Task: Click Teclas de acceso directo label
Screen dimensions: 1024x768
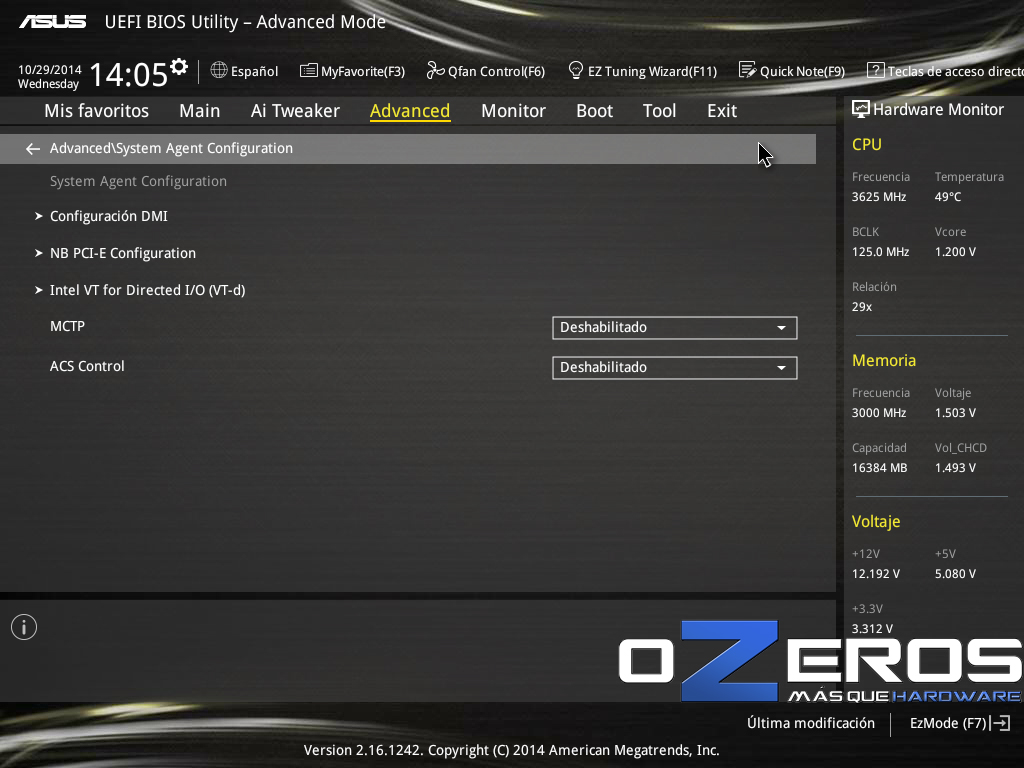Action: coord(955,71)
